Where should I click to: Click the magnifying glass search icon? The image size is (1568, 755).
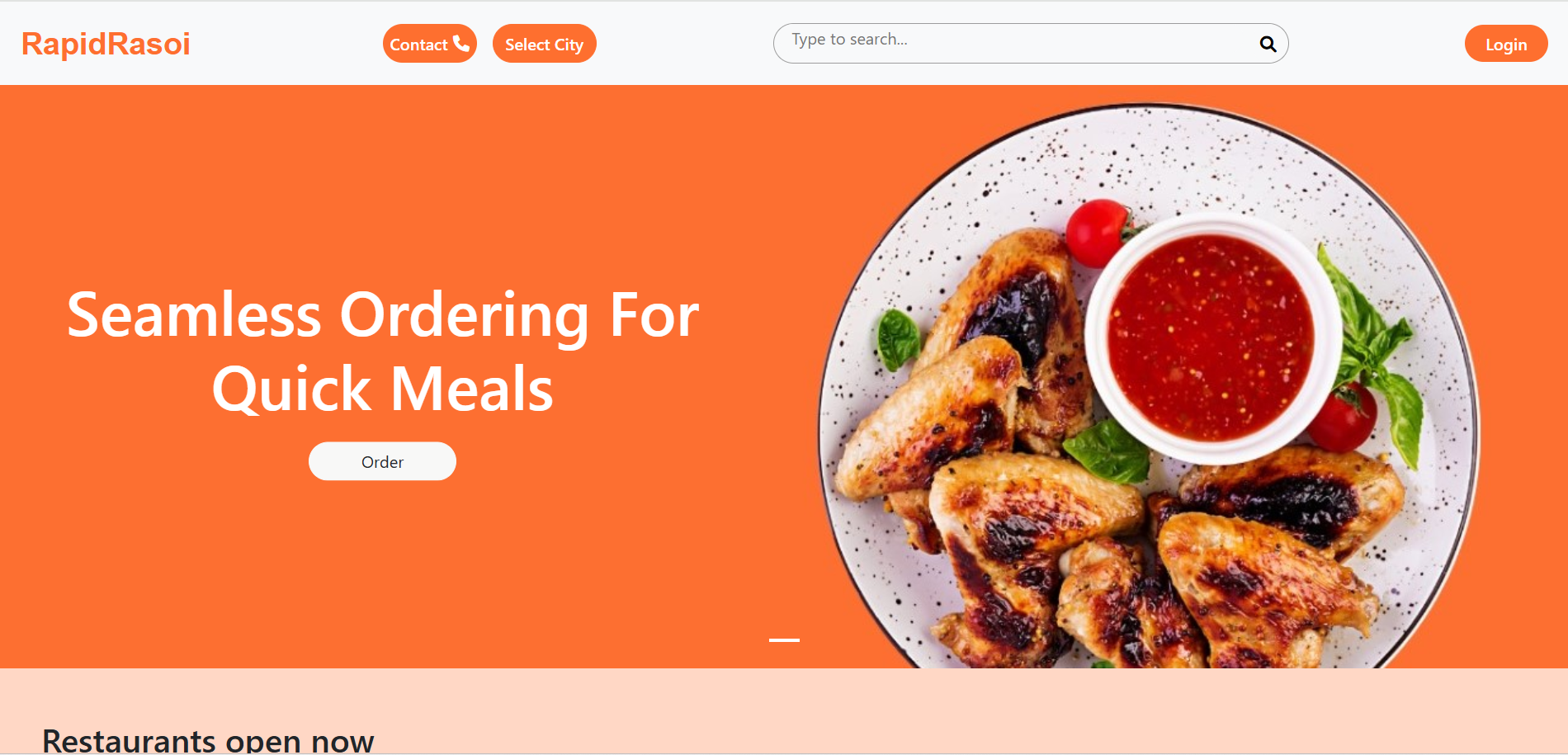tap(1268, 45)
